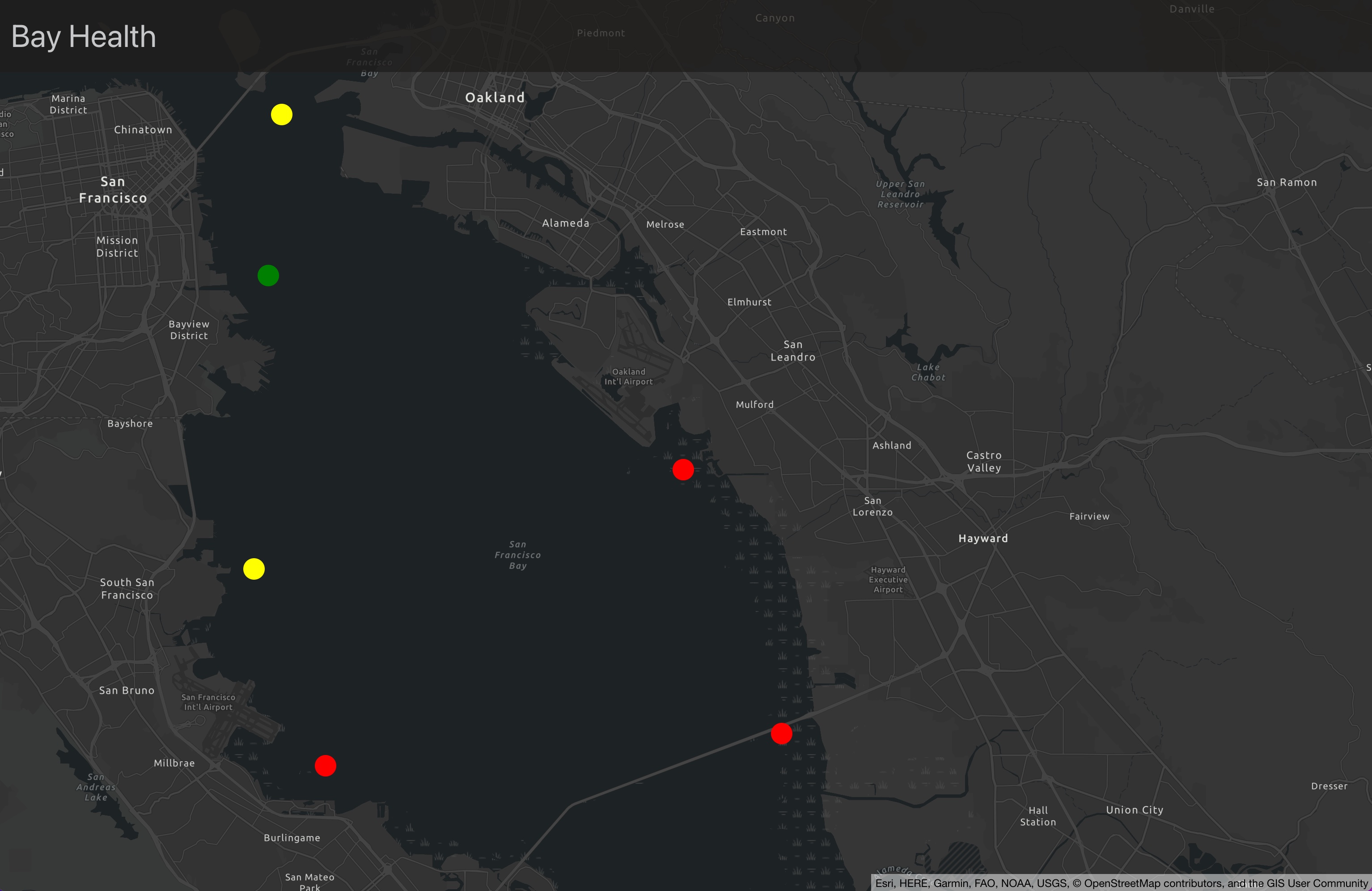This screenshot has height=891, width=1372.
Task: Click the Oakland Int'l Airport label
Action: click(628, 377)
